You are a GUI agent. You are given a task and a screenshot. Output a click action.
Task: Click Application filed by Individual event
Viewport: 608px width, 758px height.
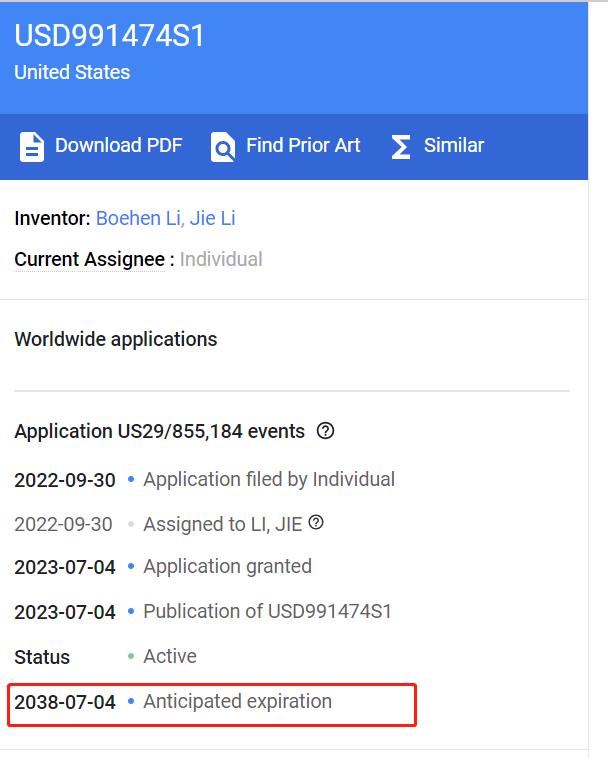pyautogui.click(x=269, y=480)
